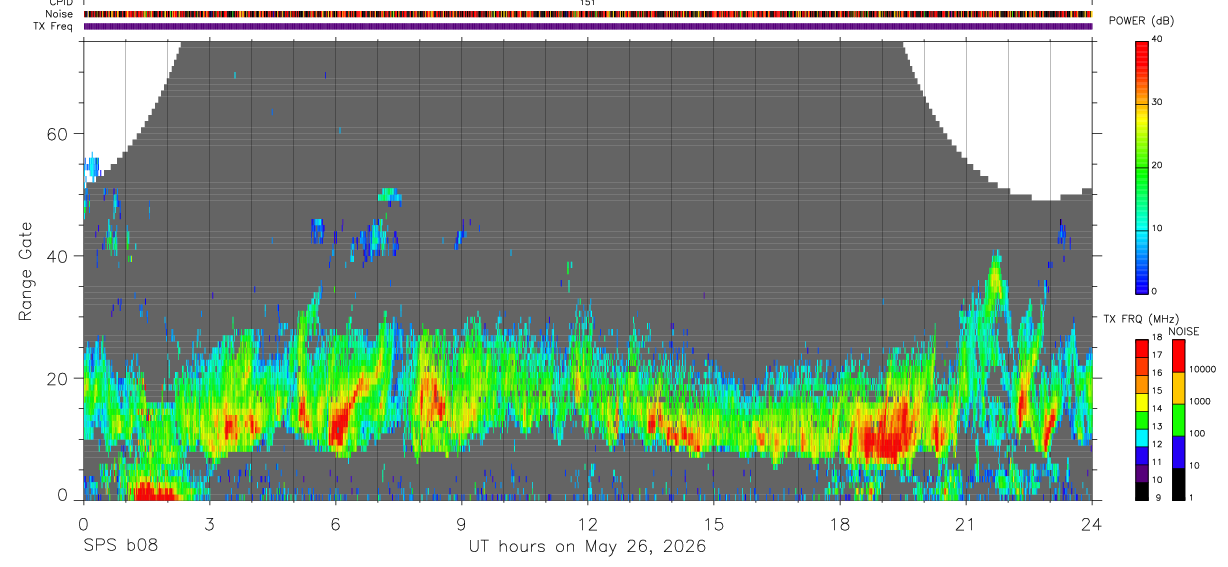This screenshot has height=567, width=1228.
Task: Click the 40 value on power scale
Action: pyautogui.click(x=1158, y=39)
